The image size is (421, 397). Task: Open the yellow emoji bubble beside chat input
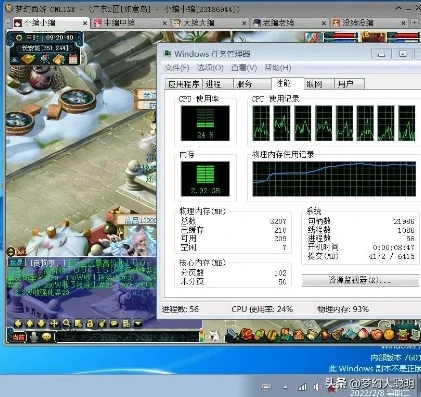click(x=47, y=337)
